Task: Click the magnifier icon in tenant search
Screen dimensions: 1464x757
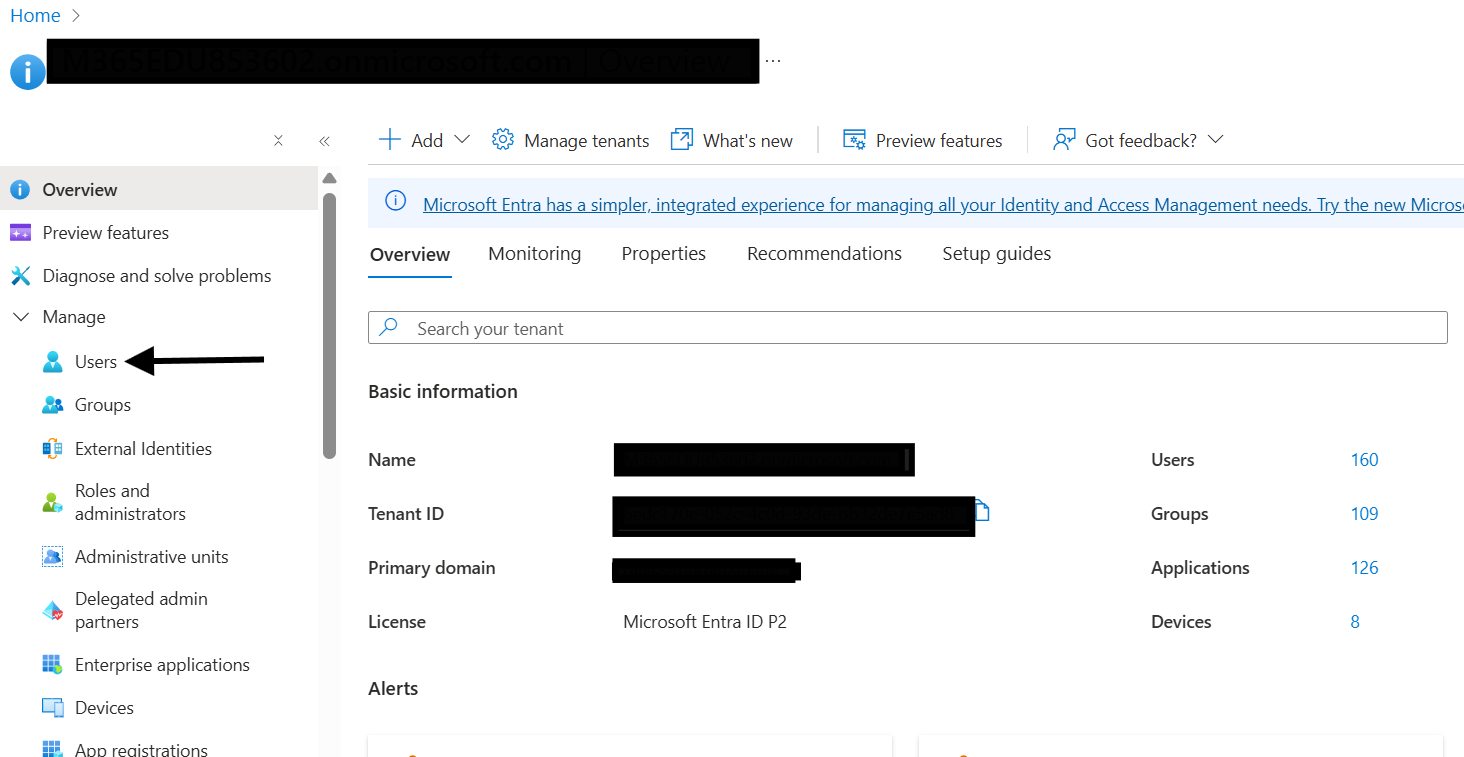Action: 389,327
